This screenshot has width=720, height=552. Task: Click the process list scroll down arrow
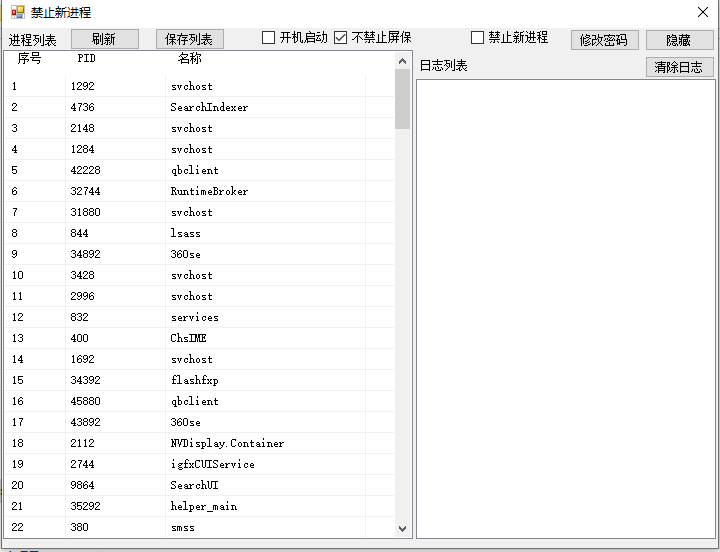403,529
